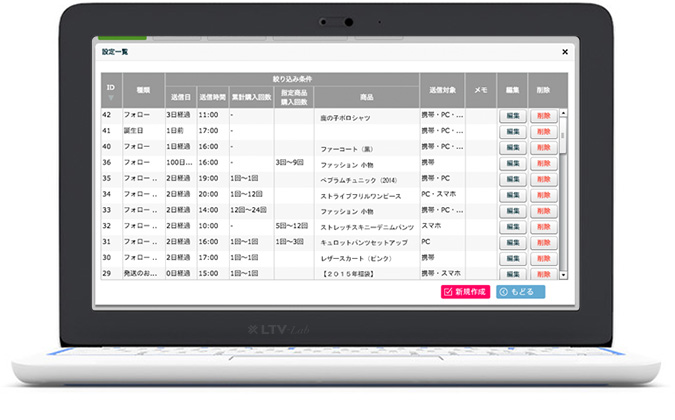Edit row ID 34
The width and height of the screenshot is (675, 420).
[x=513, y=195]
